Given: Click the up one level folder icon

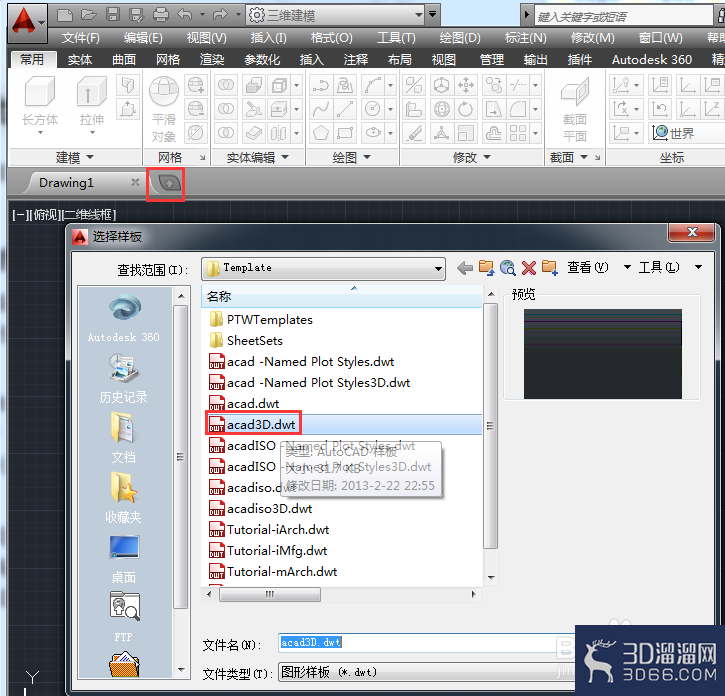Looking at the screenshot, I should tap(486, 267).
